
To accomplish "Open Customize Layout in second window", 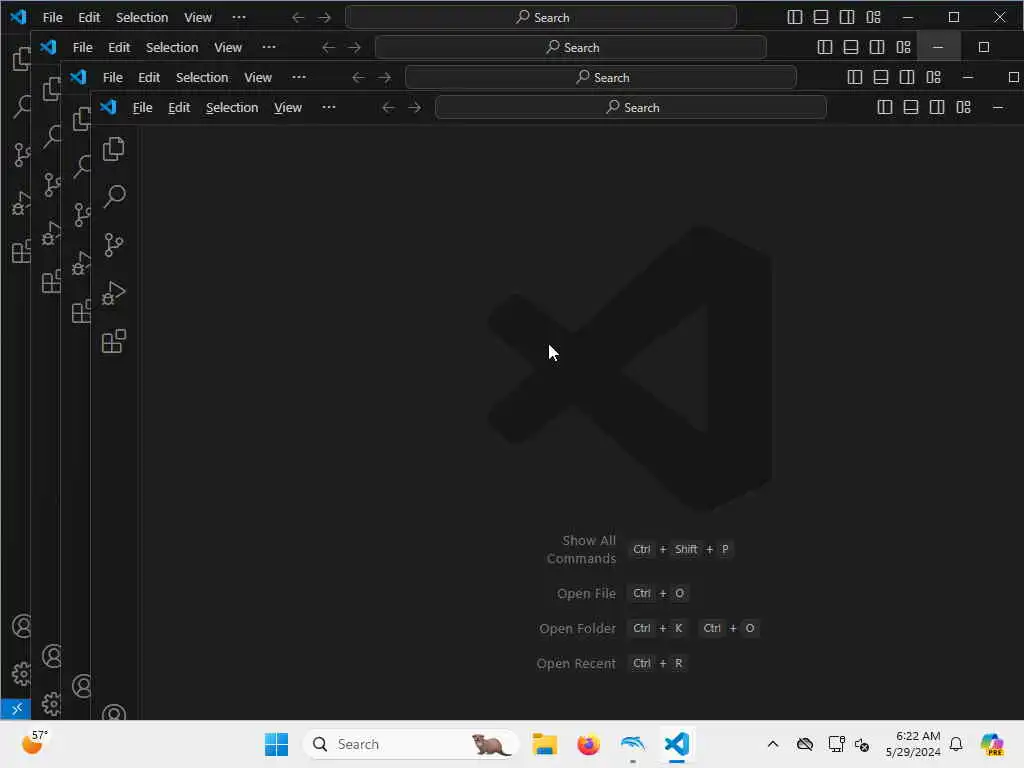I will tap(903, 47).
